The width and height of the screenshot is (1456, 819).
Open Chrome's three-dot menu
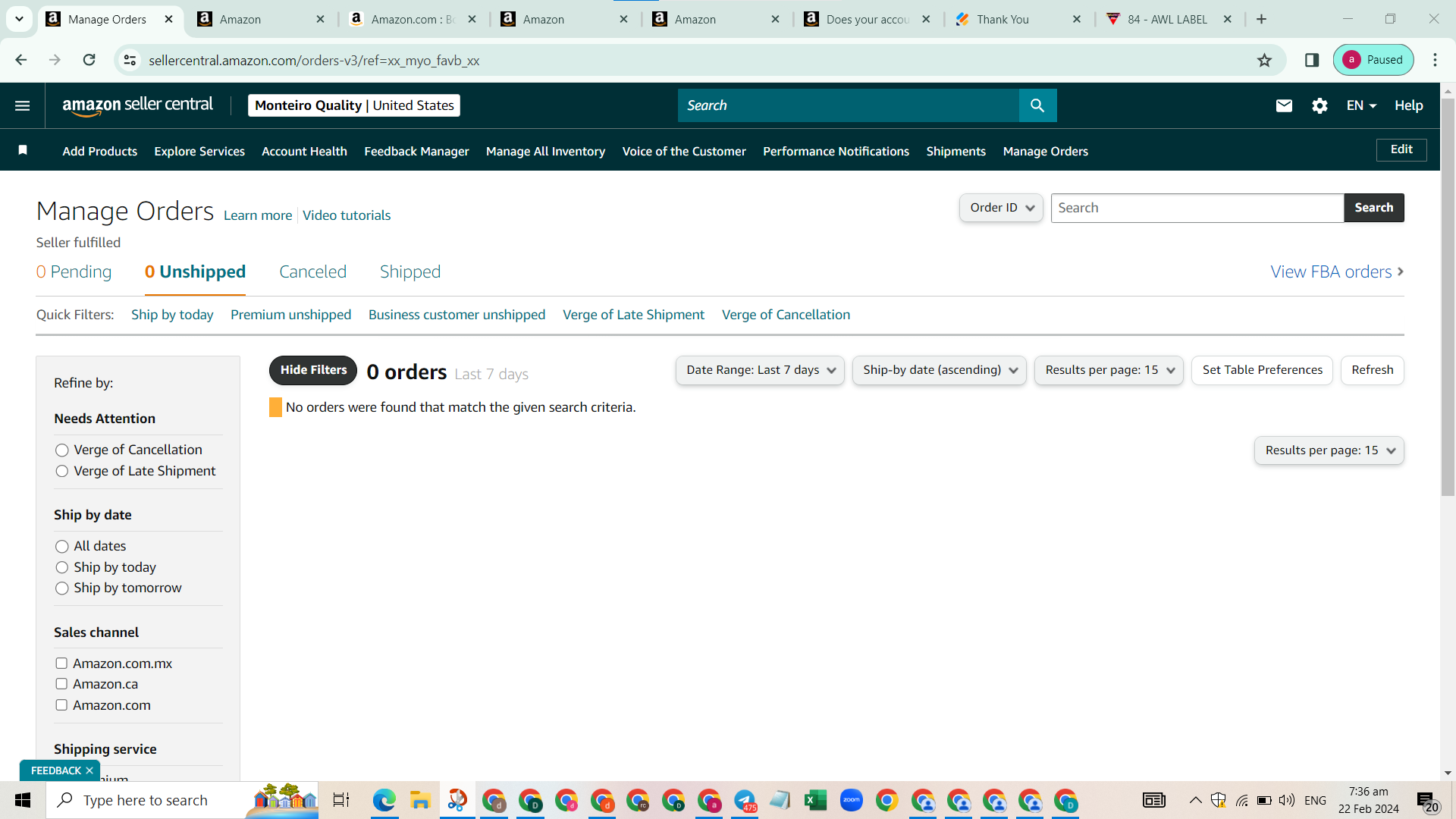click(1435, 60)
